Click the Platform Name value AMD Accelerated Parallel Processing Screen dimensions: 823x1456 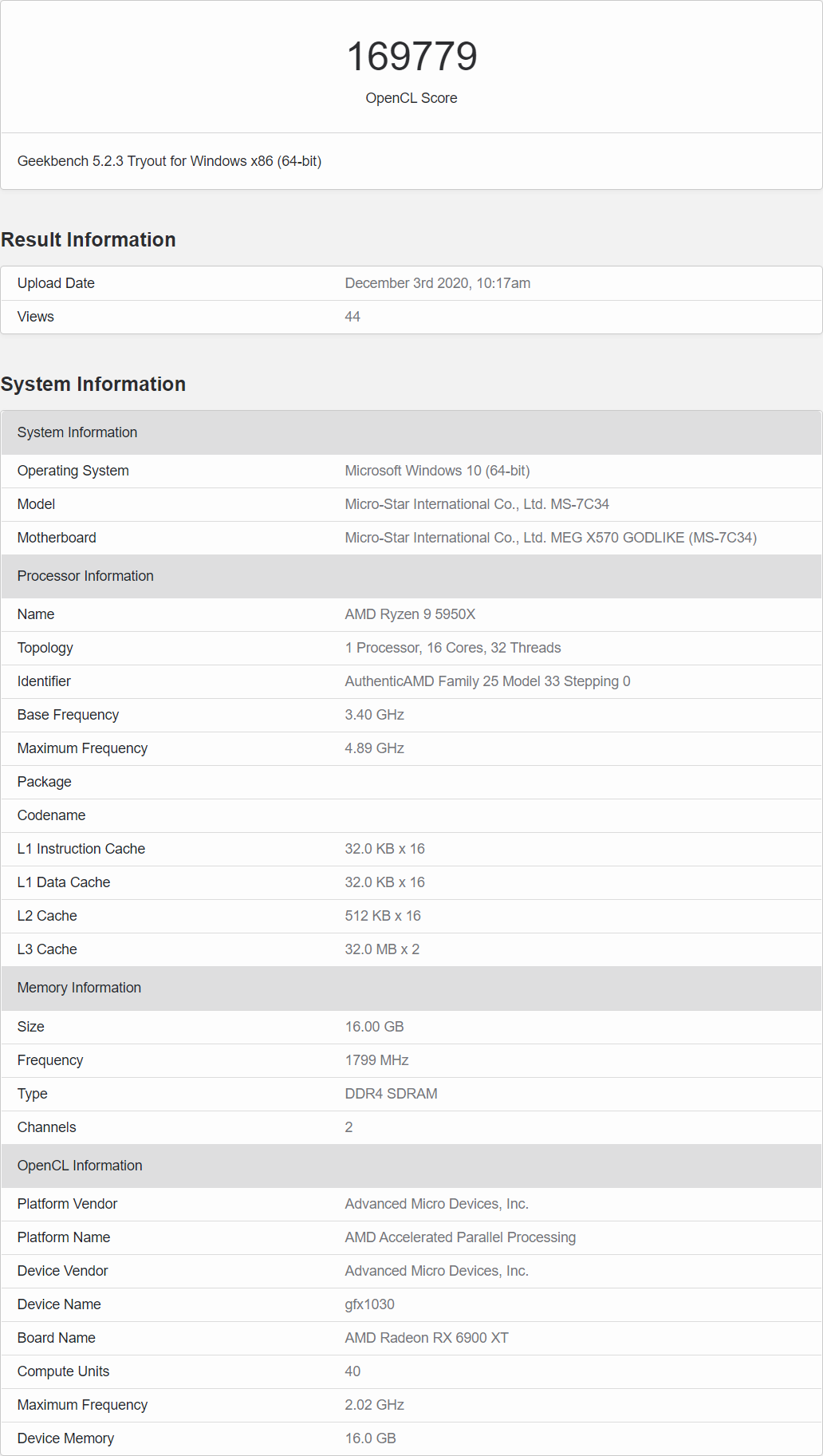coord(460,1237)
